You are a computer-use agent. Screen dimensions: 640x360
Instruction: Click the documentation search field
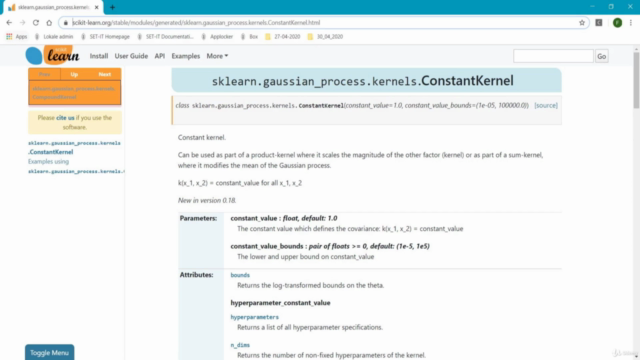[x=553, y=56]
